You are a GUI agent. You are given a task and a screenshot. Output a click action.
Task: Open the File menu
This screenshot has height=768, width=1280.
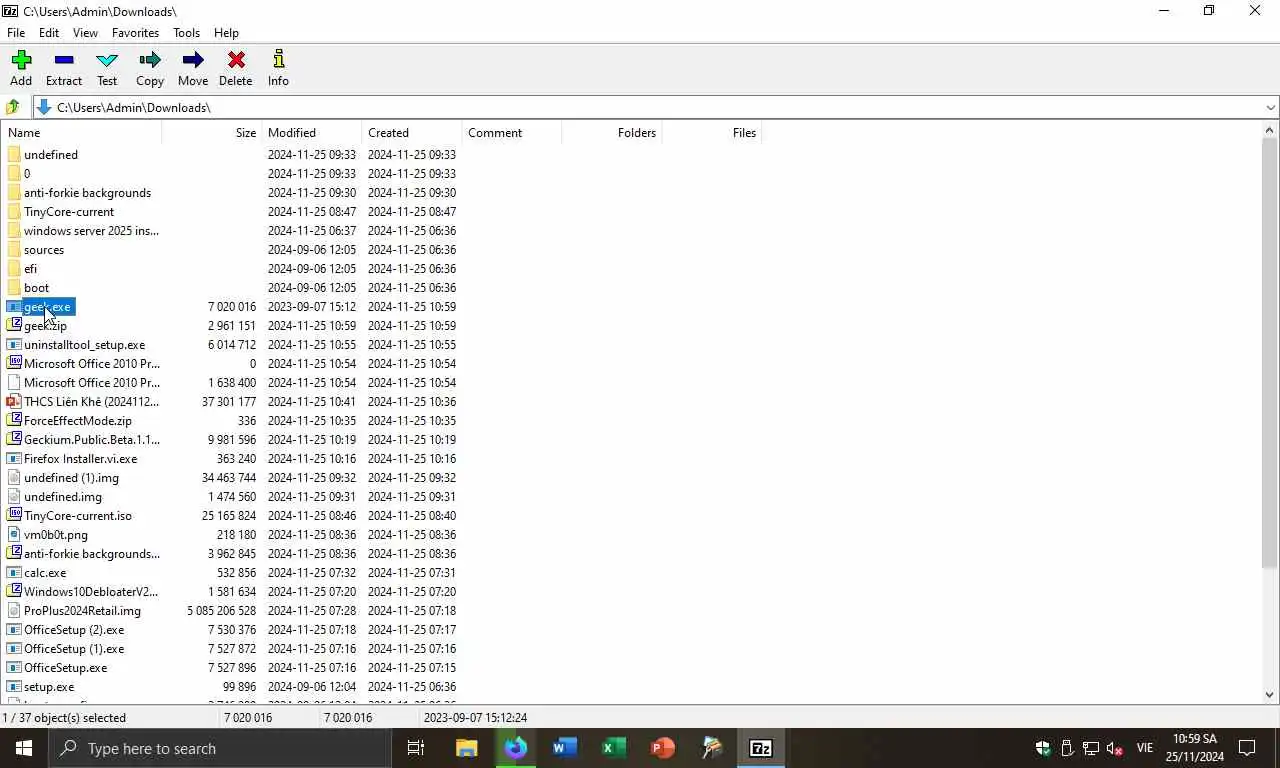coord(16,33)
